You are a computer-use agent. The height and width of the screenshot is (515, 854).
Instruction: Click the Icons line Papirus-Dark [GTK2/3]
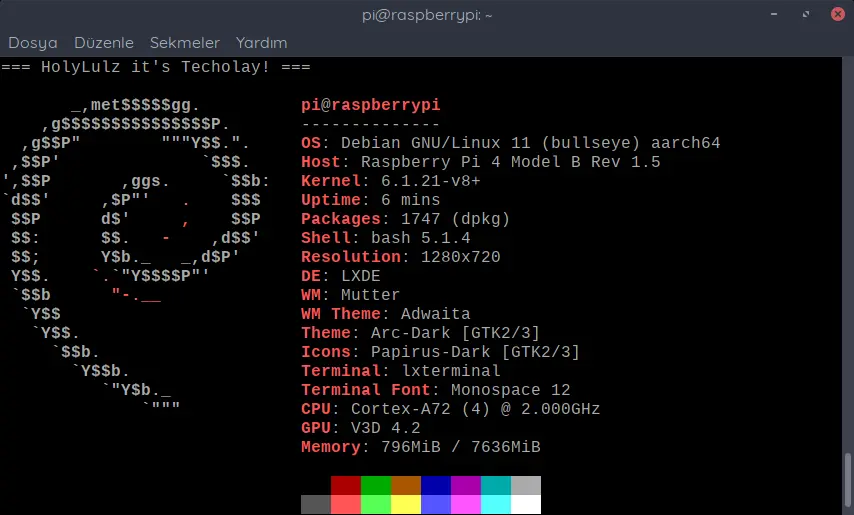coord(440,352)
